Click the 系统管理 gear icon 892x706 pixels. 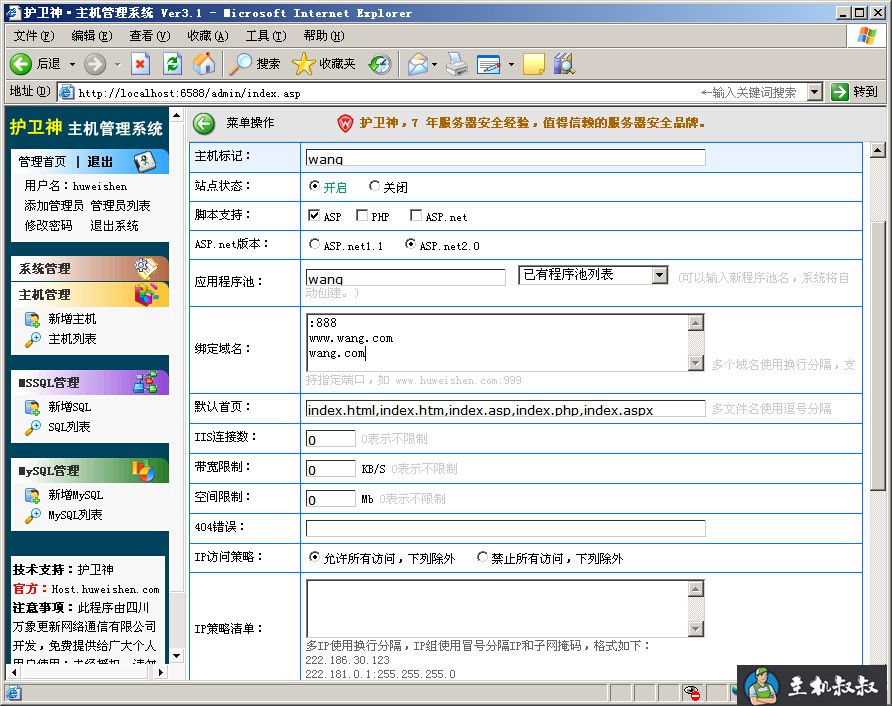point(145,267)
